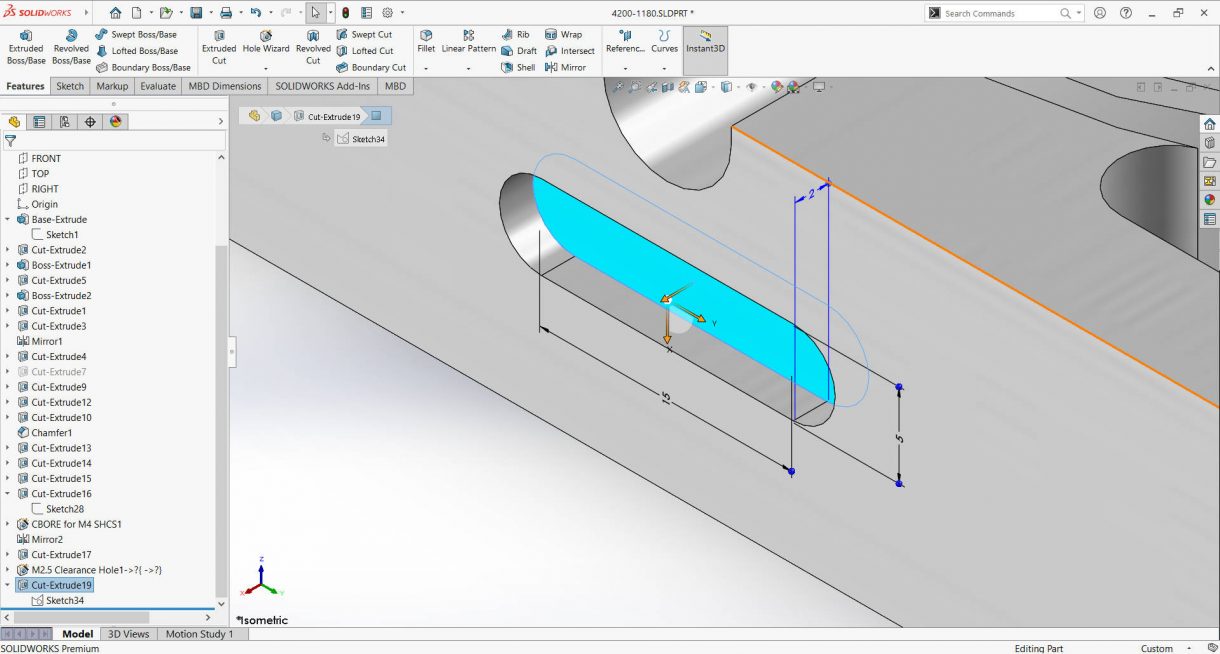Open Reference Geometry tools
The height and width of the screenshot is (654, 1220).
coord(625,41)
